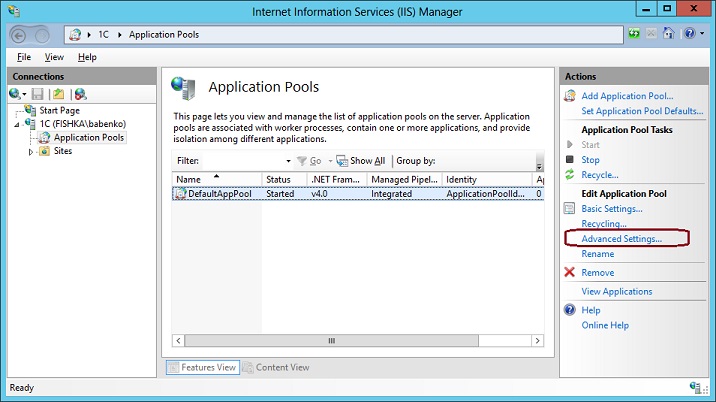Sort by Name column header

point(216,180)
